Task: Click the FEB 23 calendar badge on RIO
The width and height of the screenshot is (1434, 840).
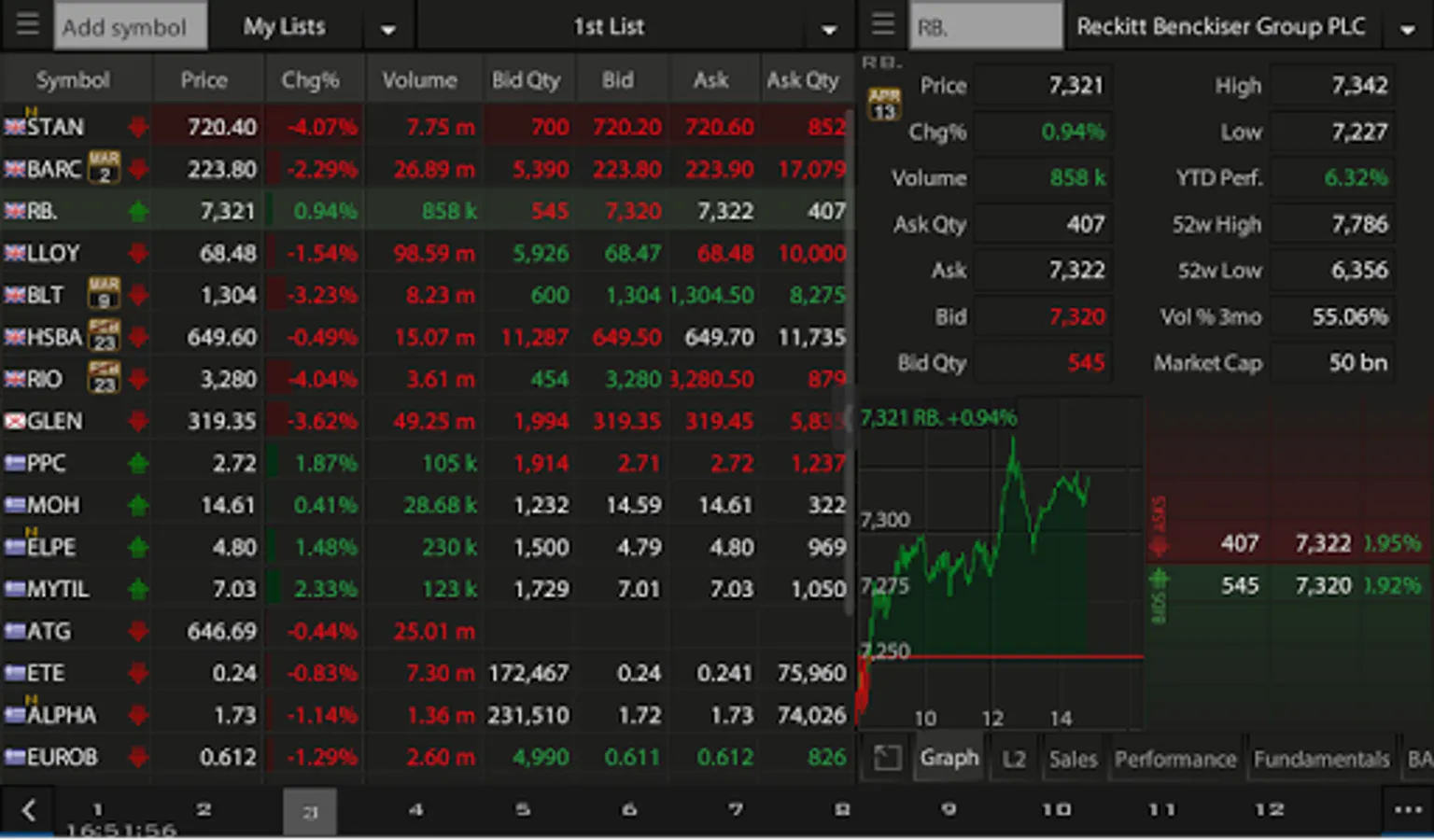Action: (x=104, y=378)
